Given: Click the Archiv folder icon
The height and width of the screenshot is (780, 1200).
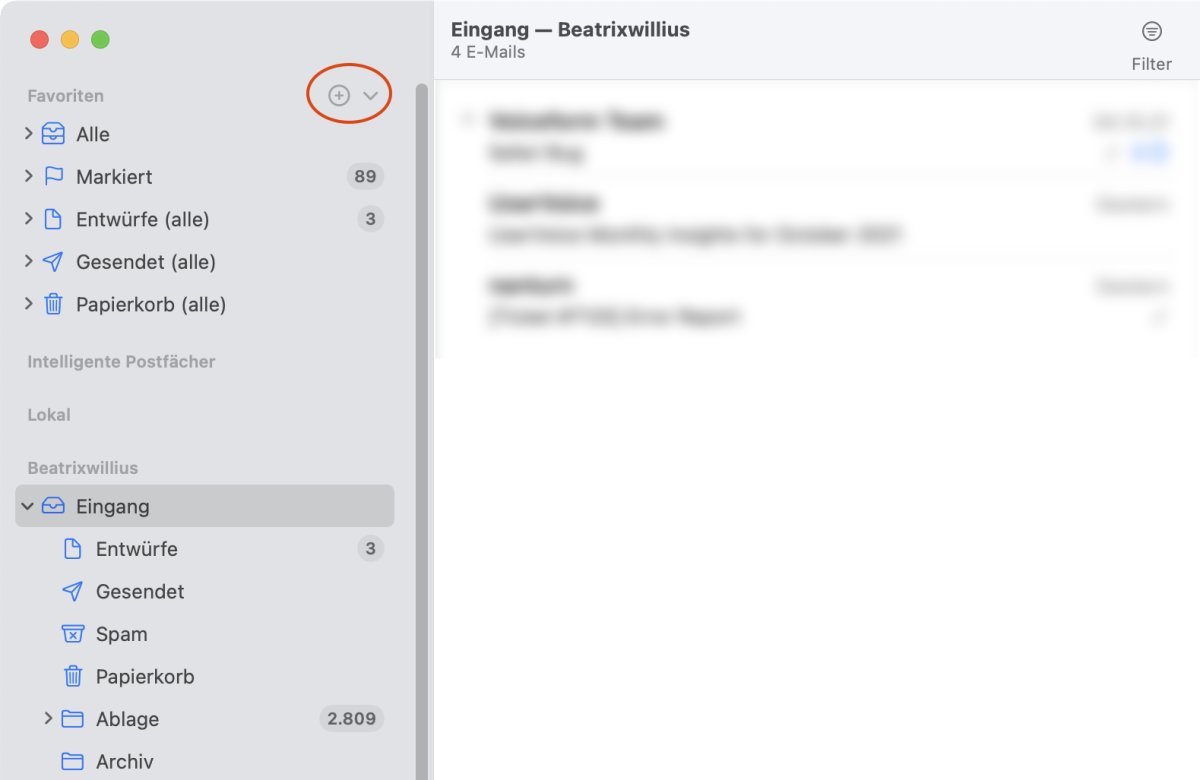Looking at the screenshot, I should click(x=72, y=762).
